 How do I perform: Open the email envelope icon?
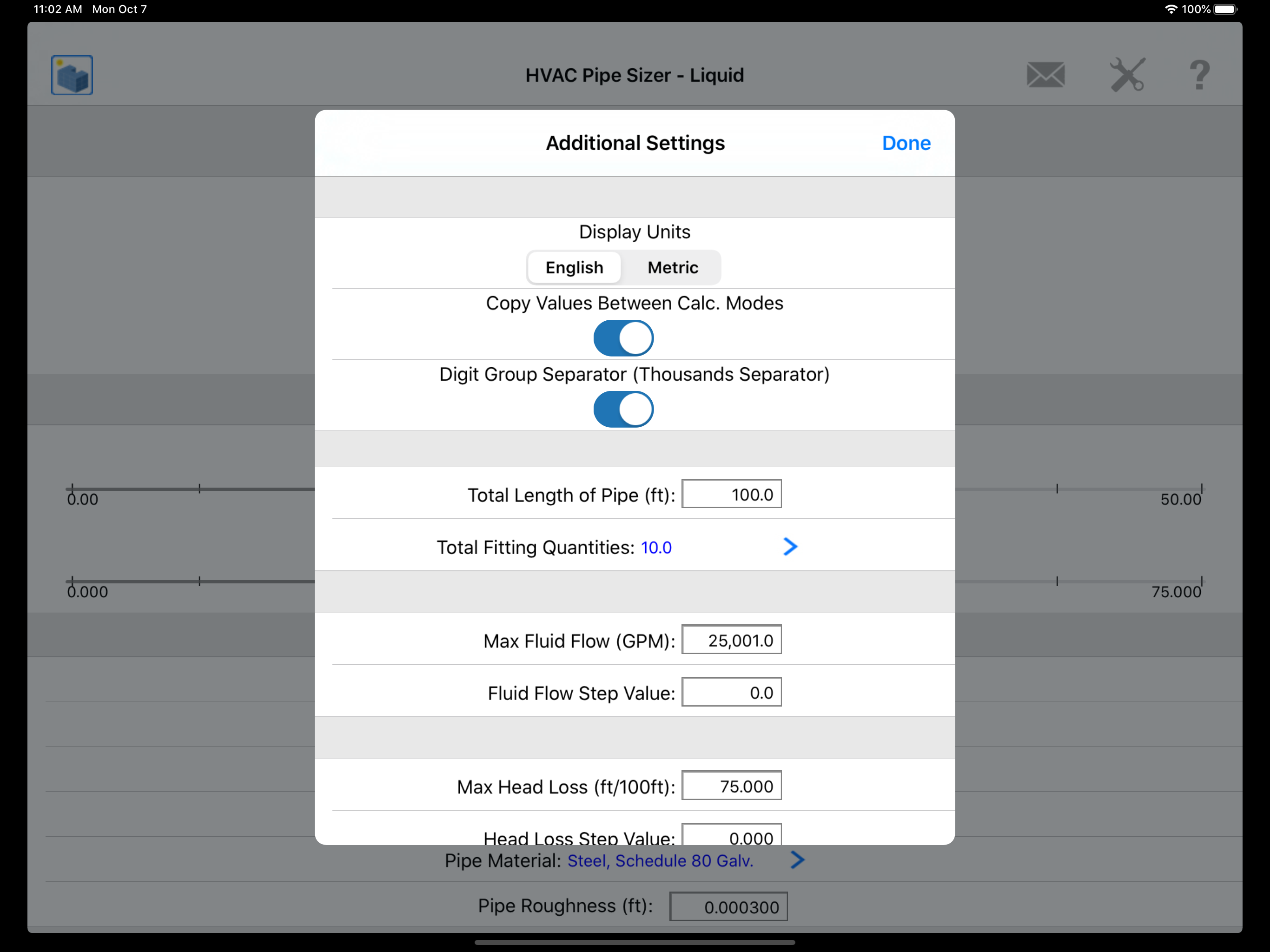(1045, 75)
